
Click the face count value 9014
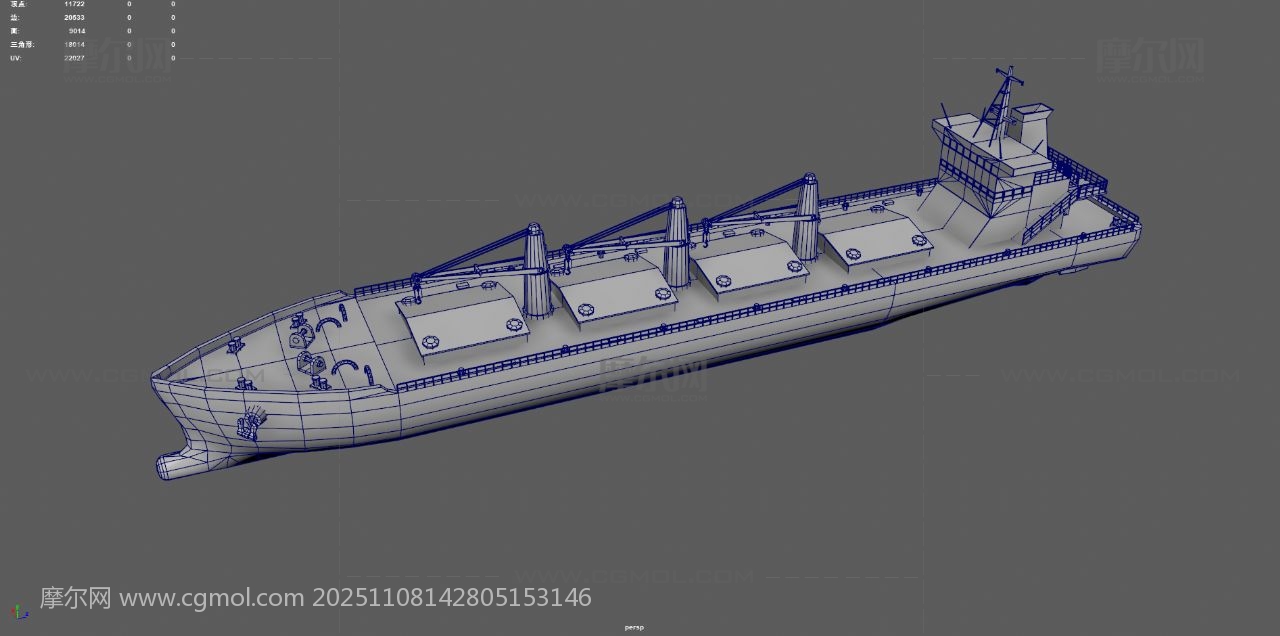point(77,31)
